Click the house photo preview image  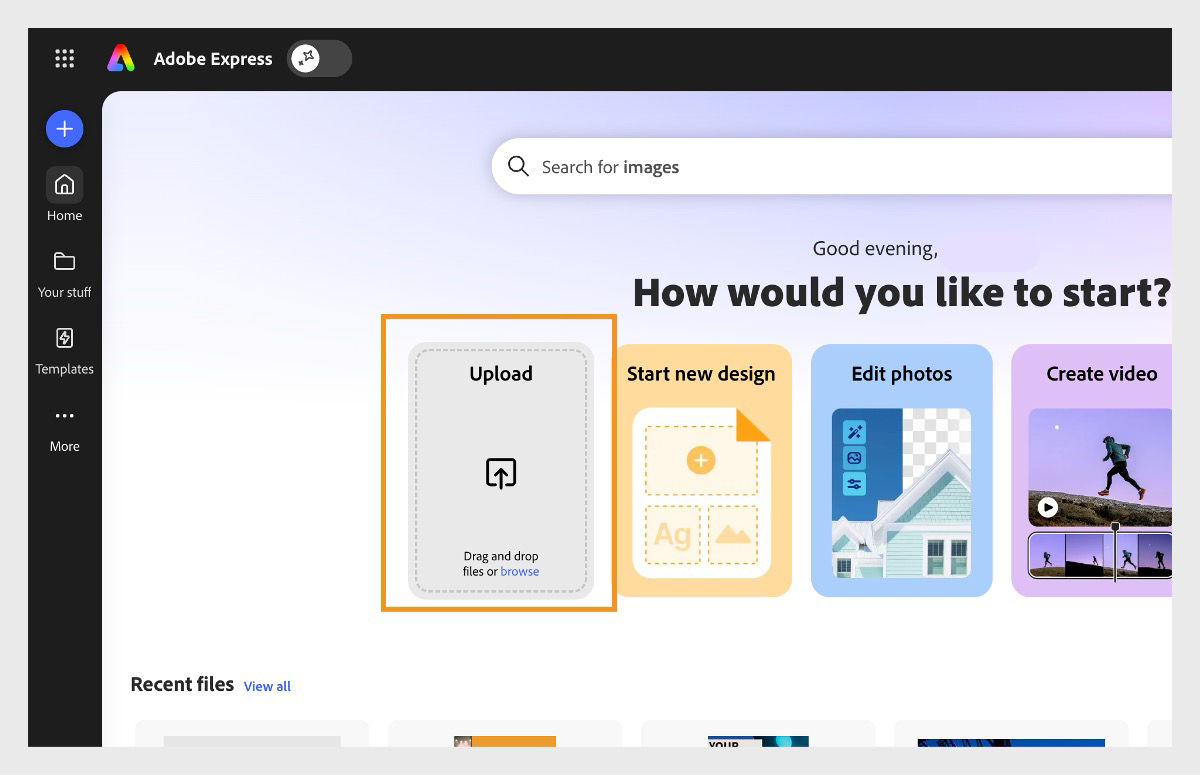pyautogui.click(x=901, y=493)
